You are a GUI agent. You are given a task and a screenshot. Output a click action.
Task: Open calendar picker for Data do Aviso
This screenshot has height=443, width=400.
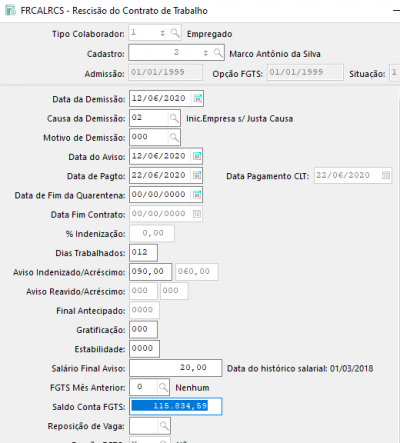tap(197, 156)
